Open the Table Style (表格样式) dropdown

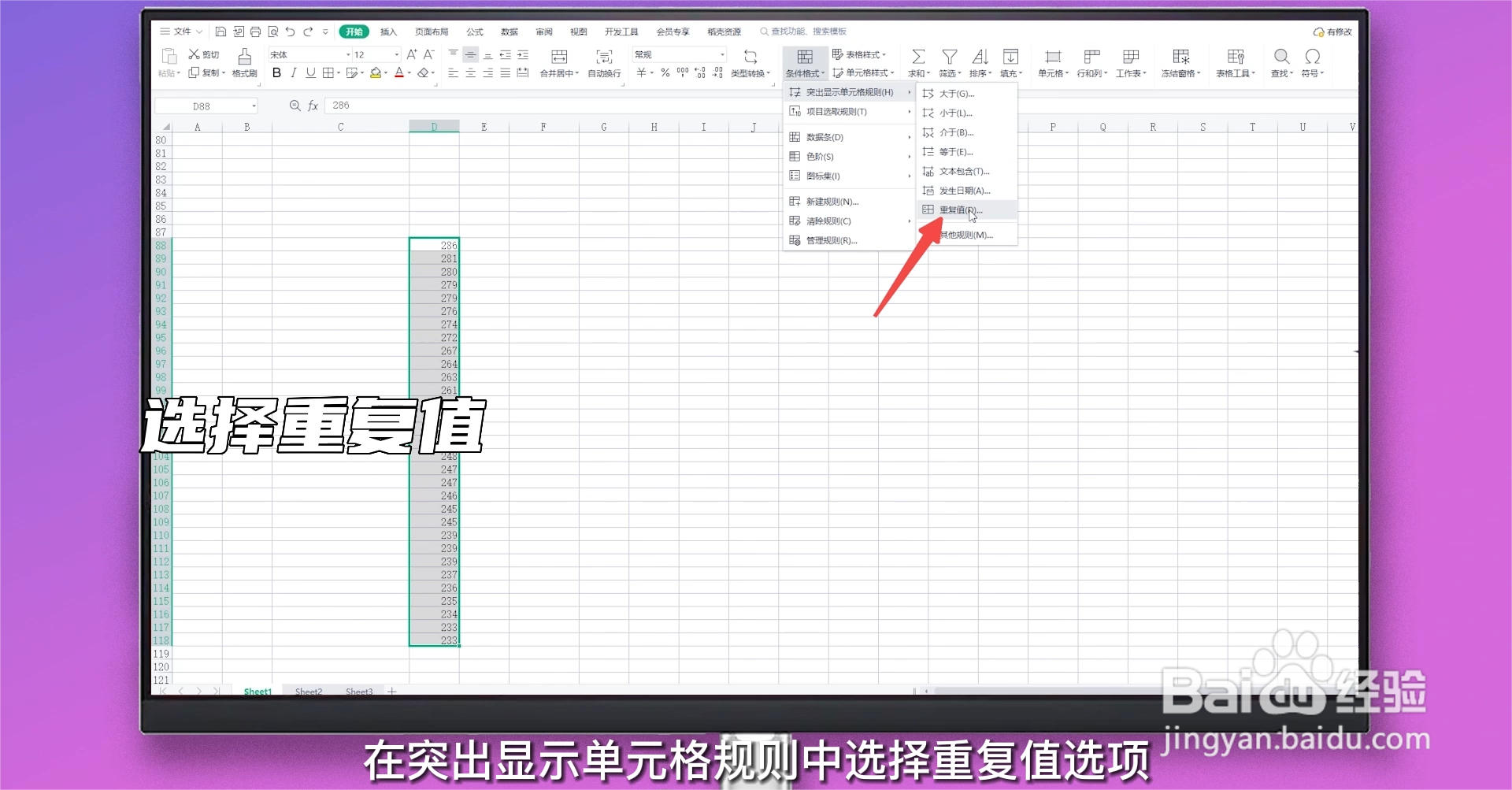[x=859, y=54]
